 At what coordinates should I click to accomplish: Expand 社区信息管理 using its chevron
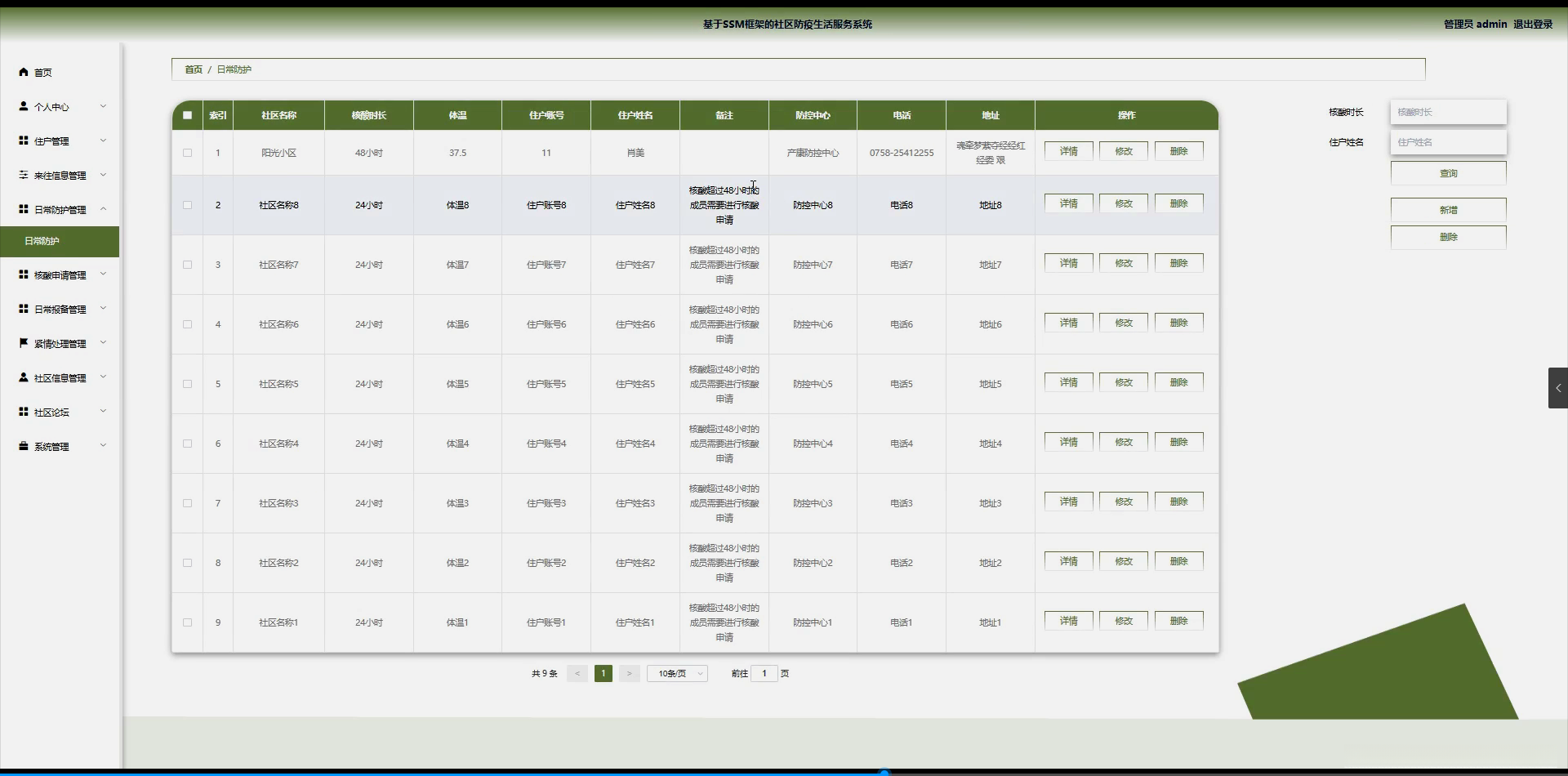pos(103,377)
